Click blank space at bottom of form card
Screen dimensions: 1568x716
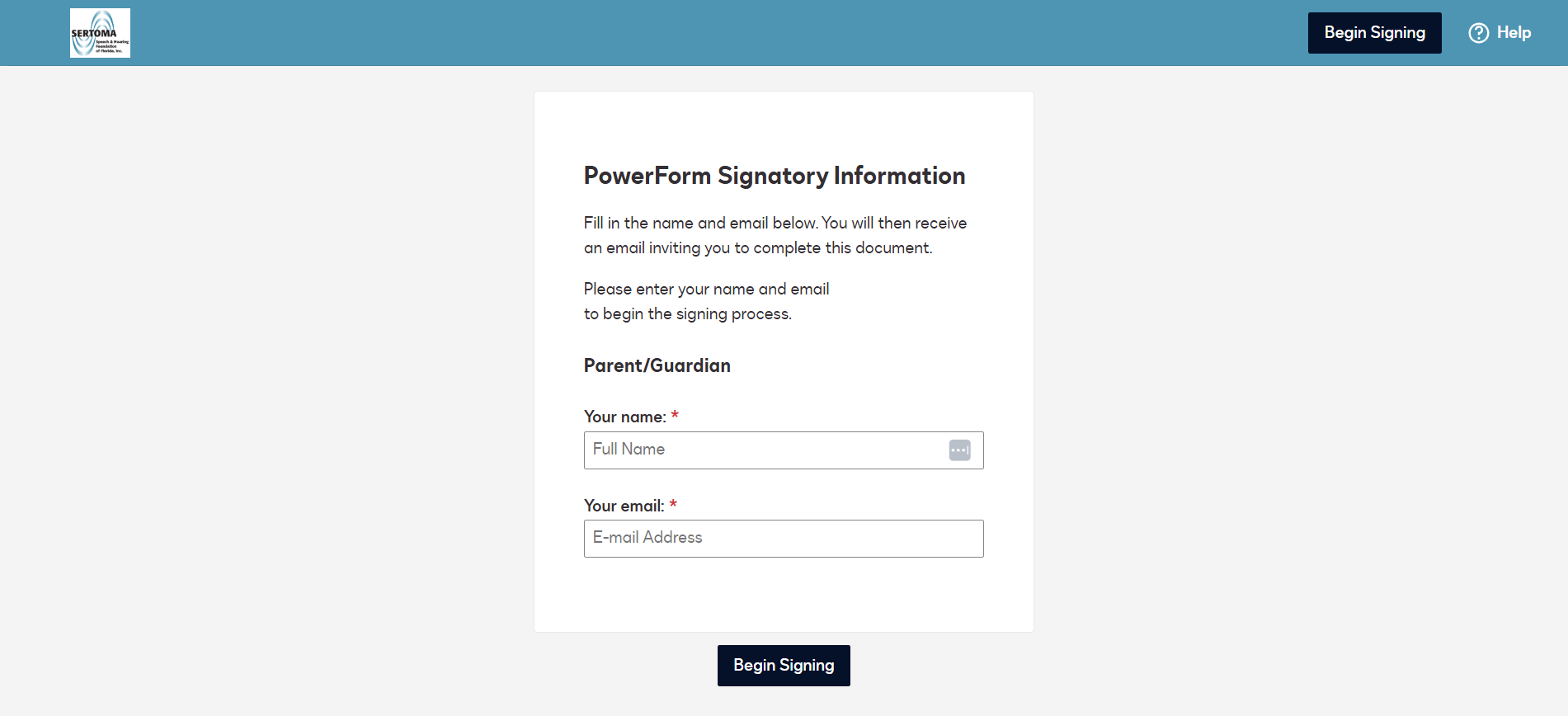[x=784, y=598]
